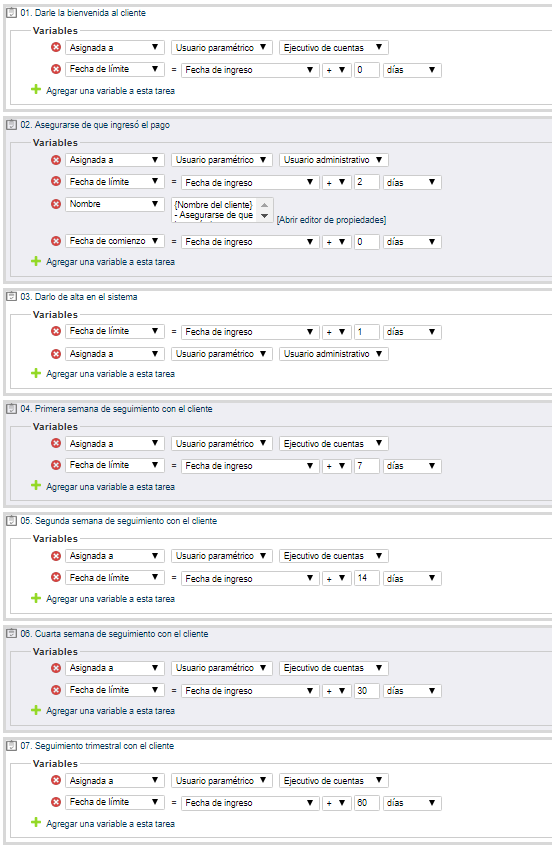Remove the Fecha de comienzo variable in task 02
552x847 pixels.
pos(56,241)
